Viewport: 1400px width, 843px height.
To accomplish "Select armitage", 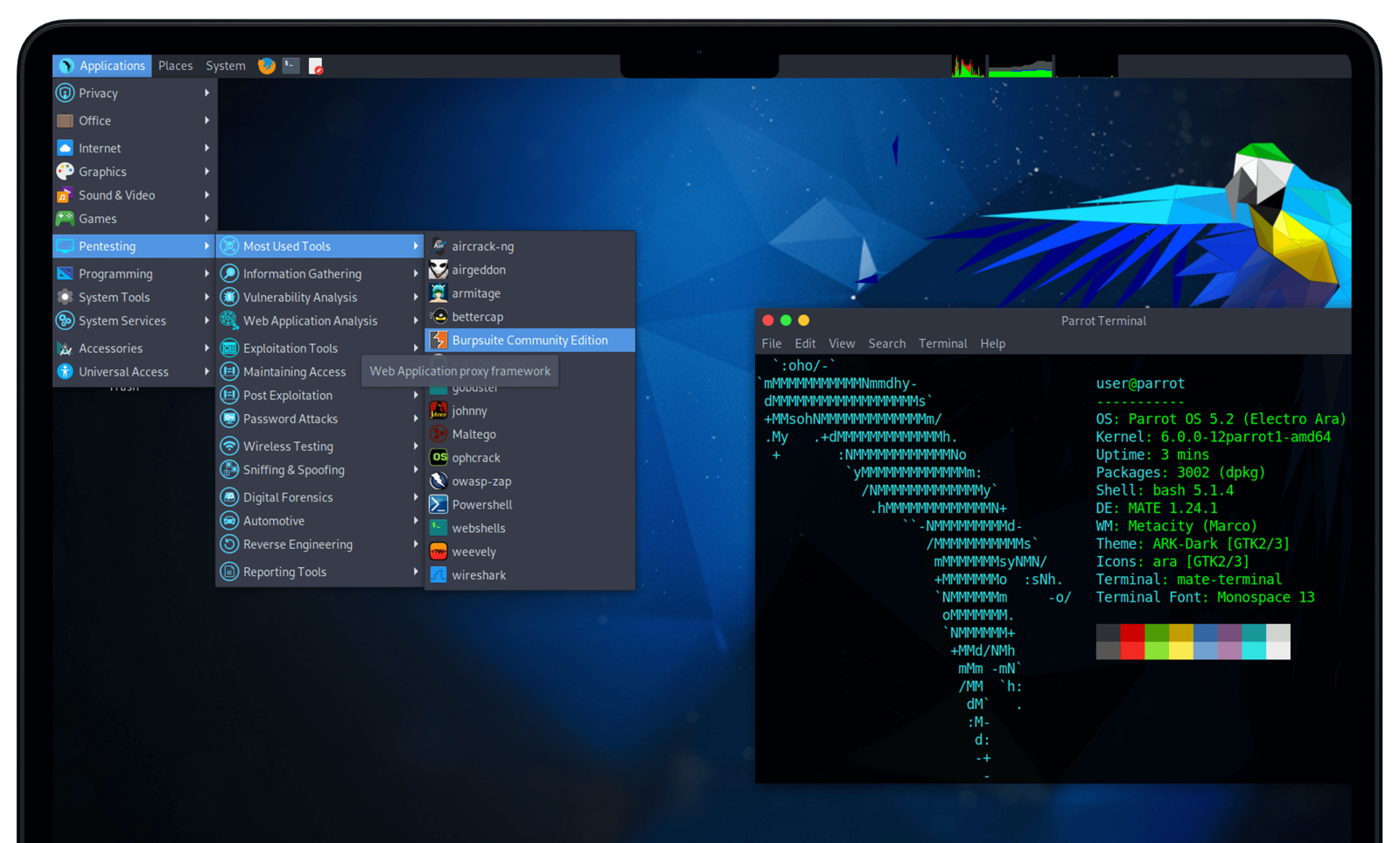I will coord(476,292).
